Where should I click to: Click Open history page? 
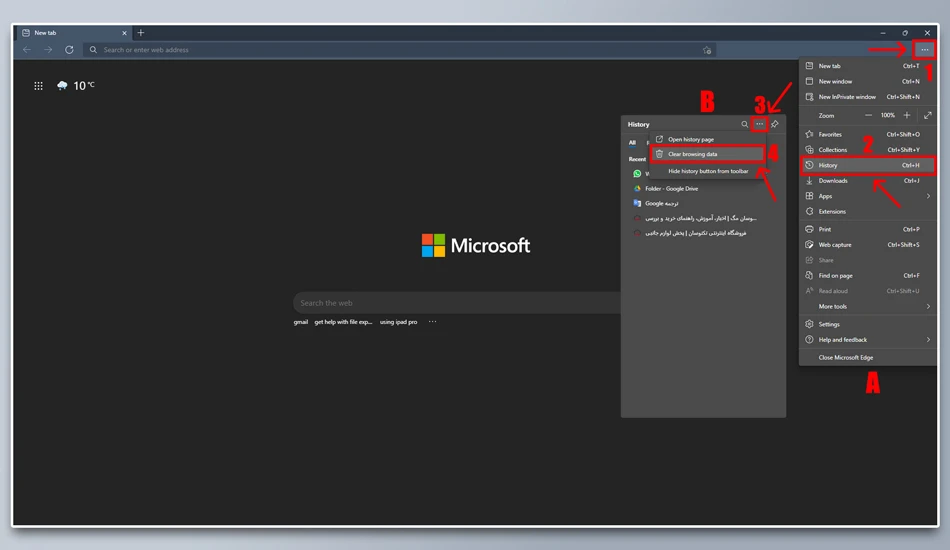[x=708, y=139]
